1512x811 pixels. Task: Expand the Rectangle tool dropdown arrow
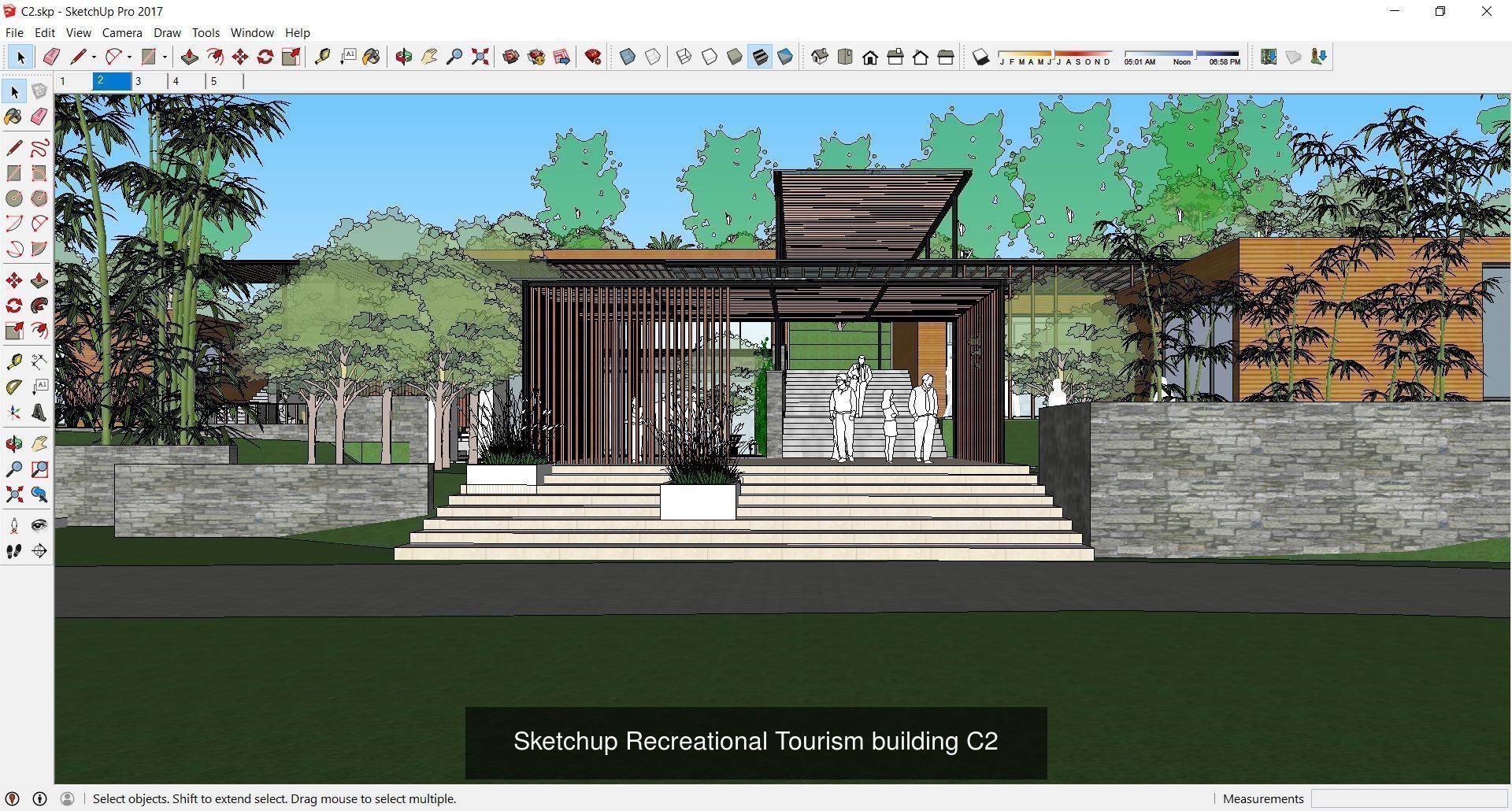pos(165,57)
